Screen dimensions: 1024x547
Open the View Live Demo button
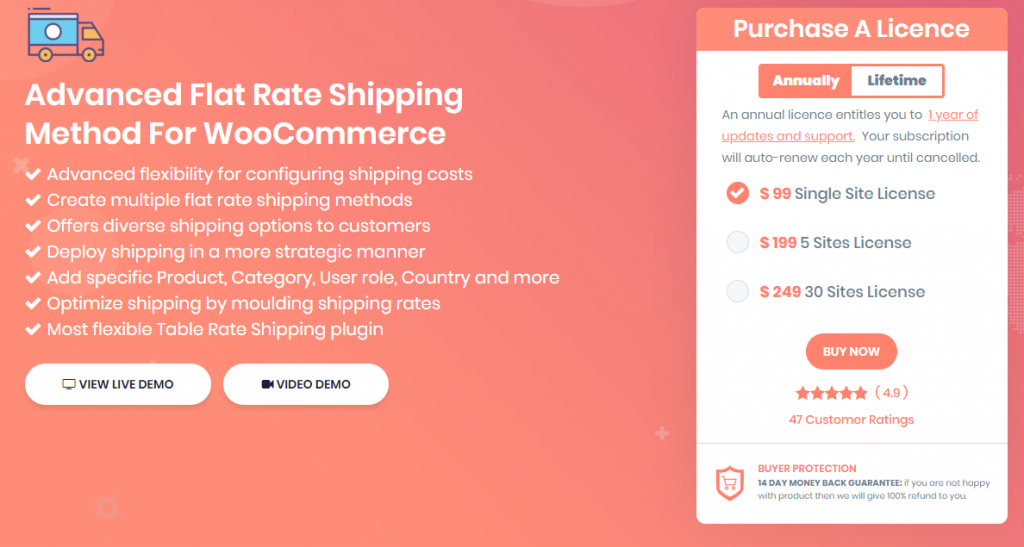[118, 384]
